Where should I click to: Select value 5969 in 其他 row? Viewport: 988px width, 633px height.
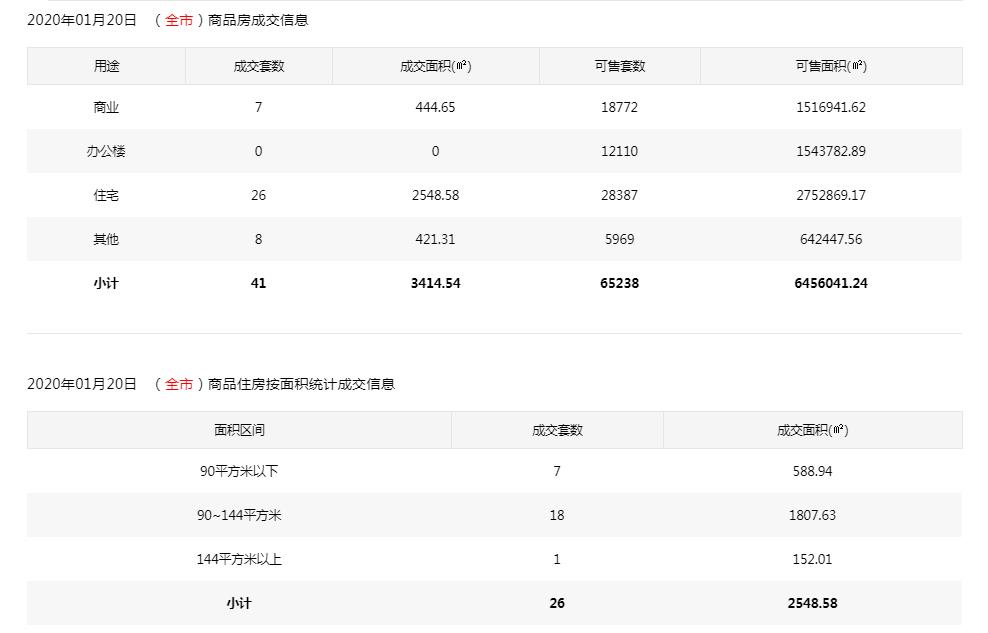(x=619, y=239)
